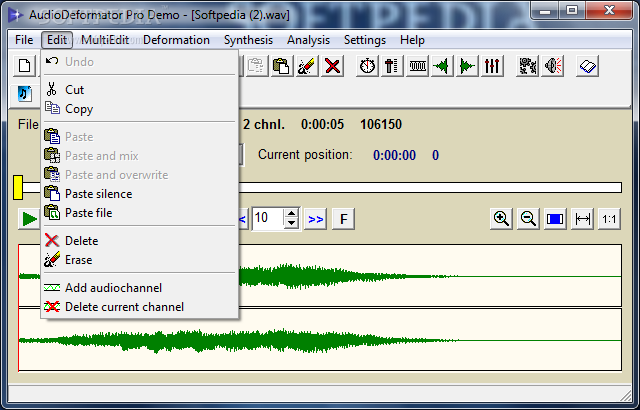Click the greyed Paste and mix entry

tap(140, 156)
